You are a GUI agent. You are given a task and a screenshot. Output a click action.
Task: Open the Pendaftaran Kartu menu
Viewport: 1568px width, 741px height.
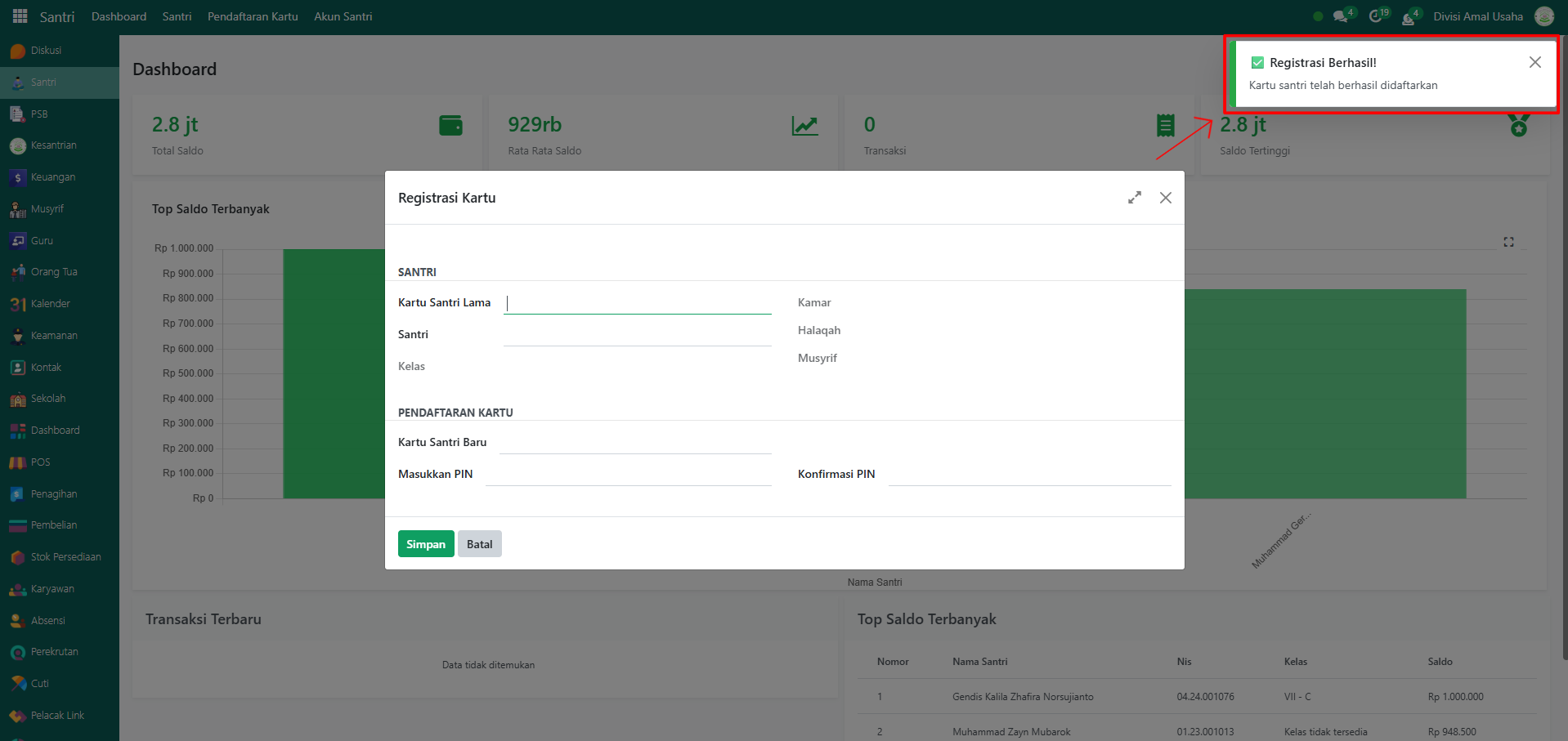(253, 16)
